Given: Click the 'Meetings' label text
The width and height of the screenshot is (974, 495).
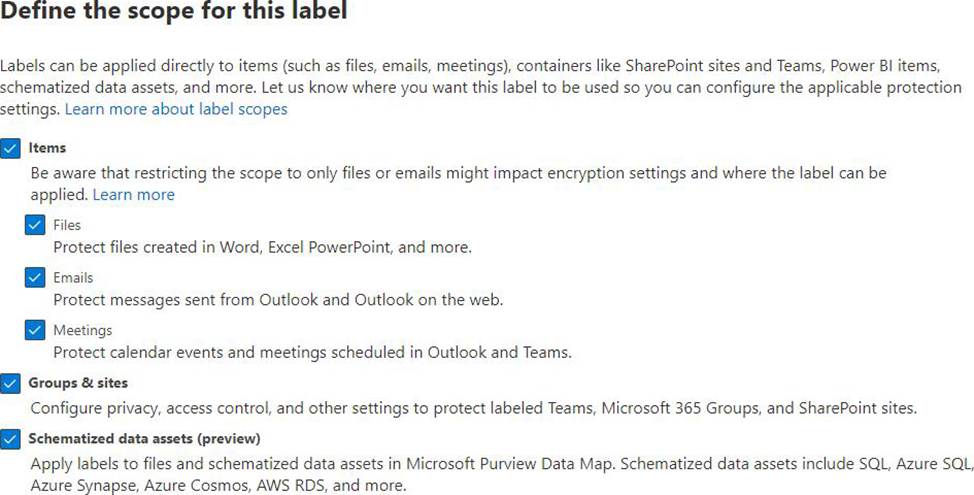Looking at the screenshot, I should [x=82, y=330].
